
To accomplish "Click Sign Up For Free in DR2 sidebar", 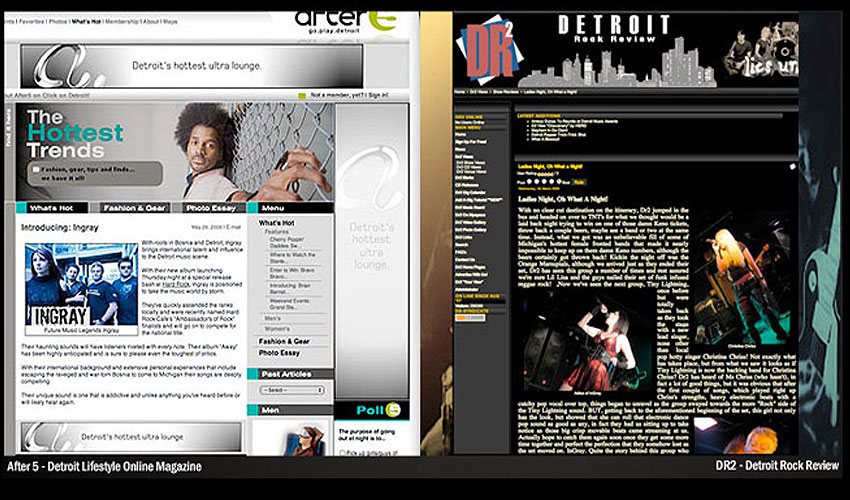I will point(471,142).
